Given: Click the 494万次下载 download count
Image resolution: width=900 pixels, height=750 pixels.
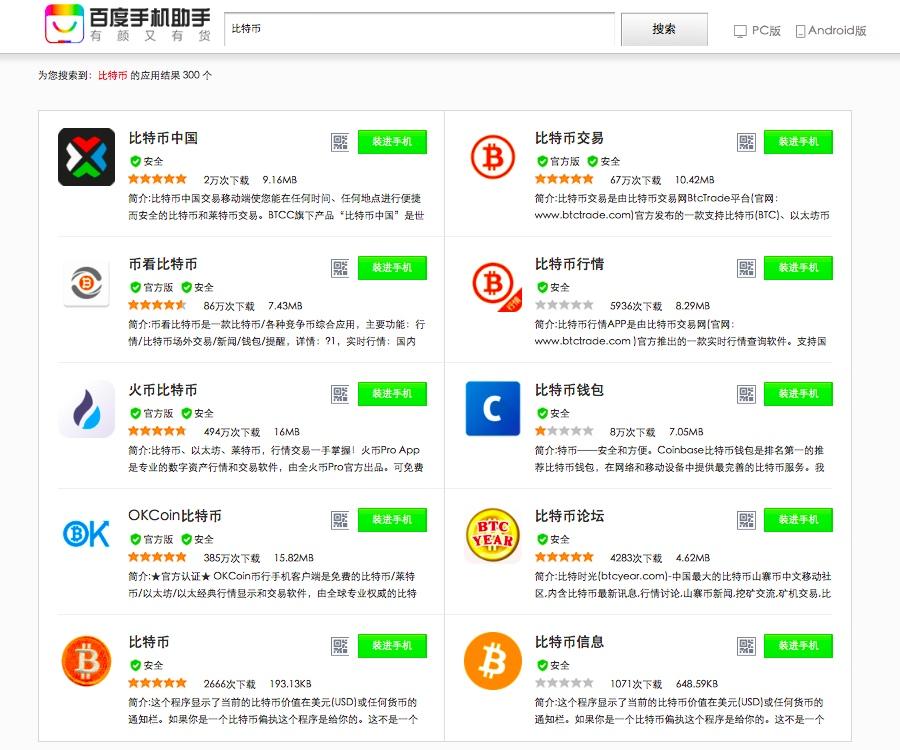Looking at the screenshot, I should [232, 432].
